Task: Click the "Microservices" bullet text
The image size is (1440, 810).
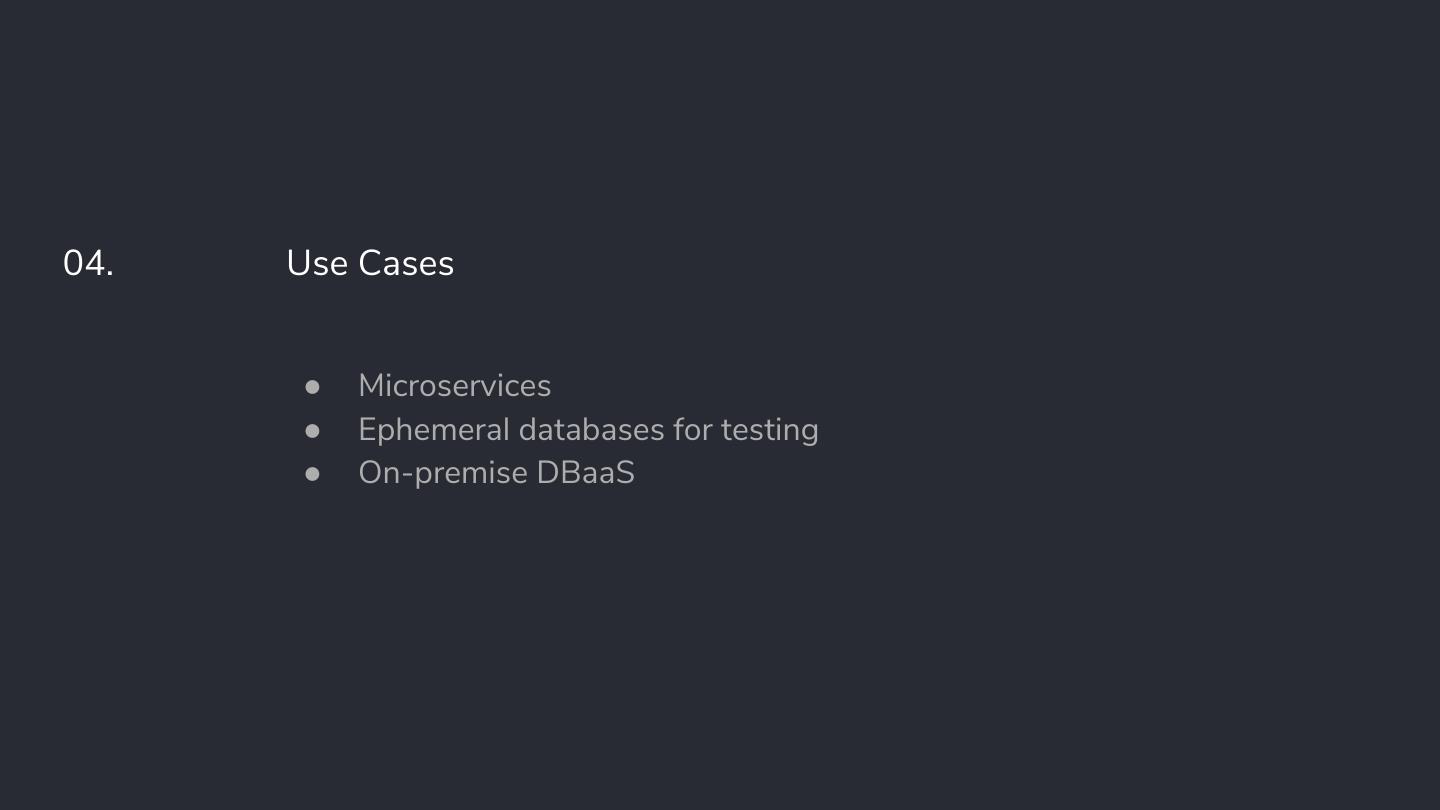Action: [454, 386]
